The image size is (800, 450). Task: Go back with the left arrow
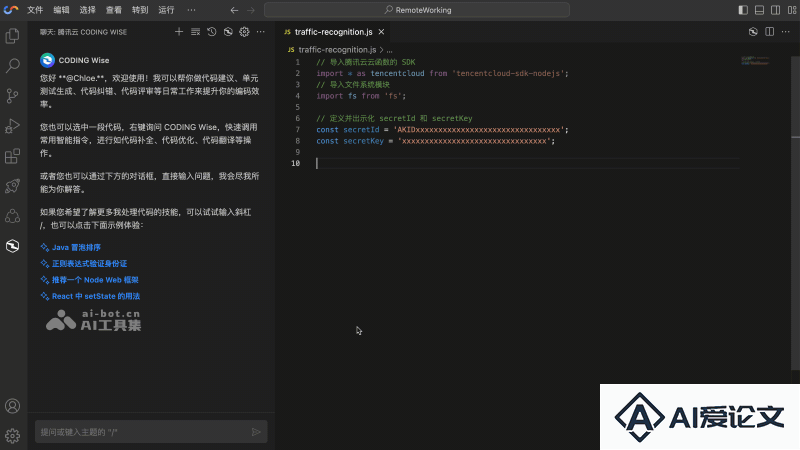coord(234,10)
